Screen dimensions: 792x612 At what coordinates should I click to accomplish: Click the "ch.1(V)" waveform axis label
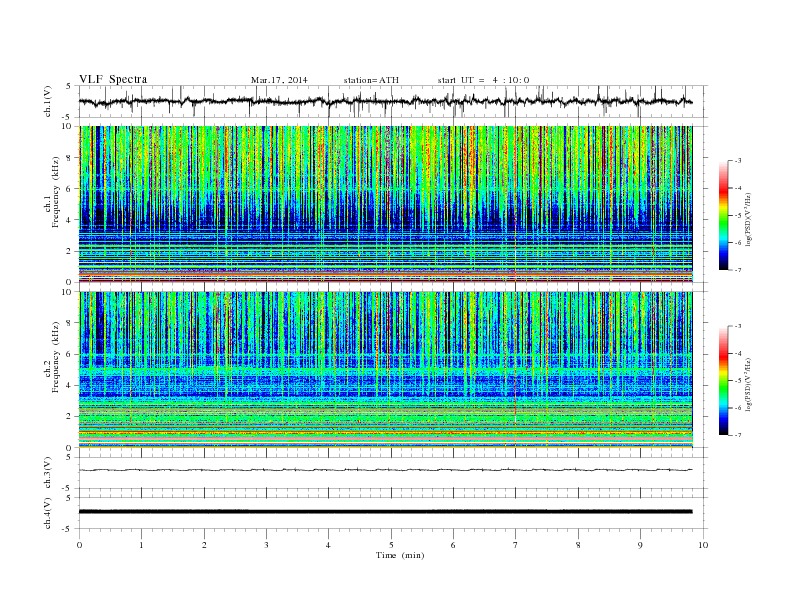tap(47, 101)
